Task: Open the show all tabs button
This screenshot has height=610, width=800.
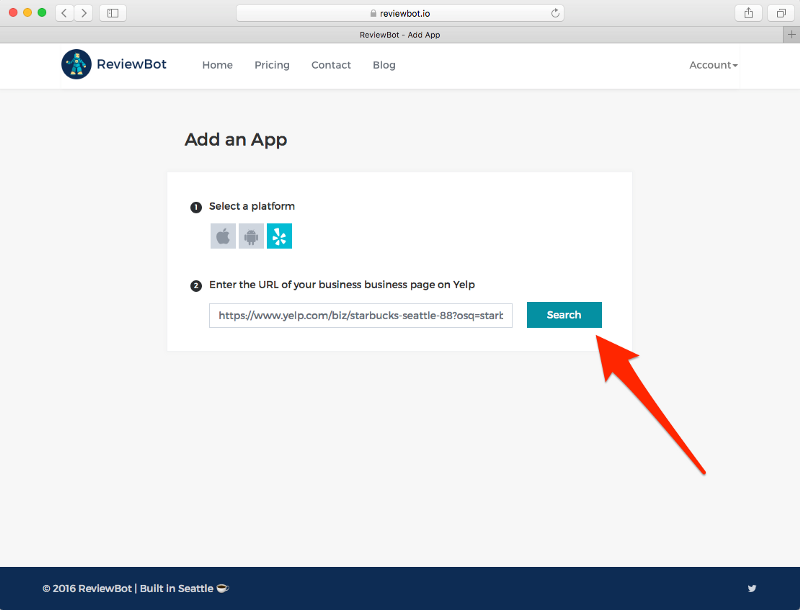Action: (780, 13)
